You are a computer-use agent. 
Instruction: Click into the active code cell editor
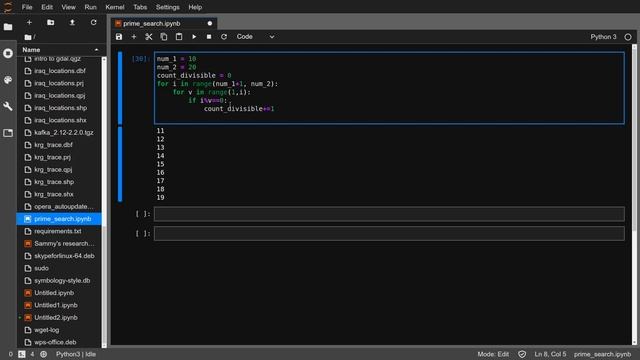pos(389,88)
